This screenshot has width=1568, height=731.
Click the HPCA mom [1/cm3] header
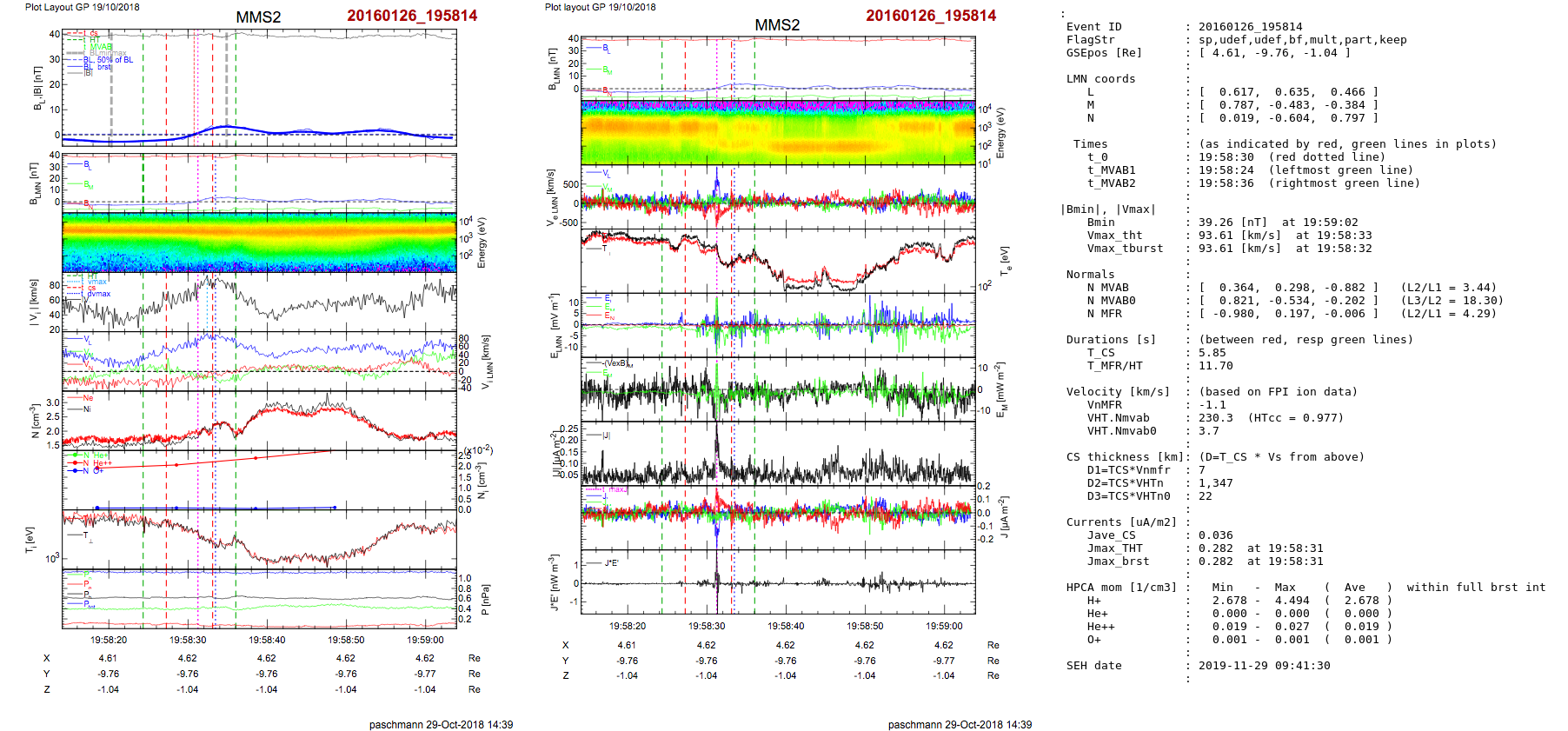pos(1121,588)
